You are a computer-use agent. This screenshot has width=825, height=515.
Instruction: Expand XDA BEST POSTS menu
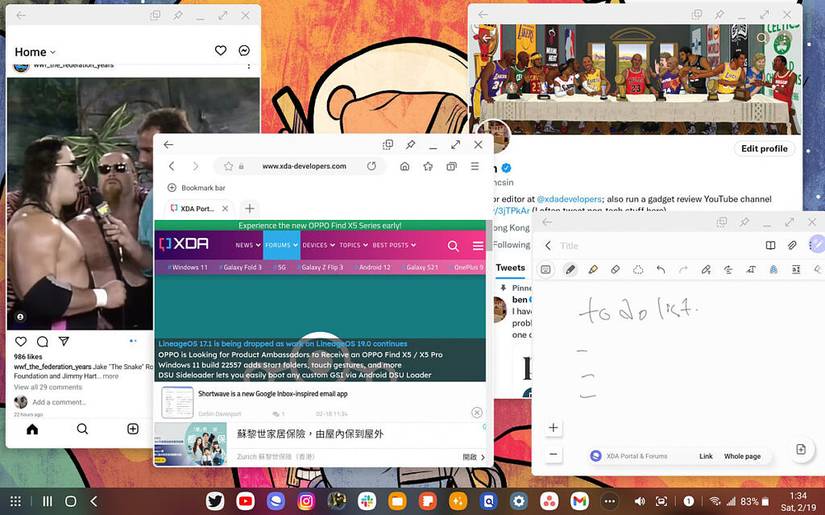394,245
